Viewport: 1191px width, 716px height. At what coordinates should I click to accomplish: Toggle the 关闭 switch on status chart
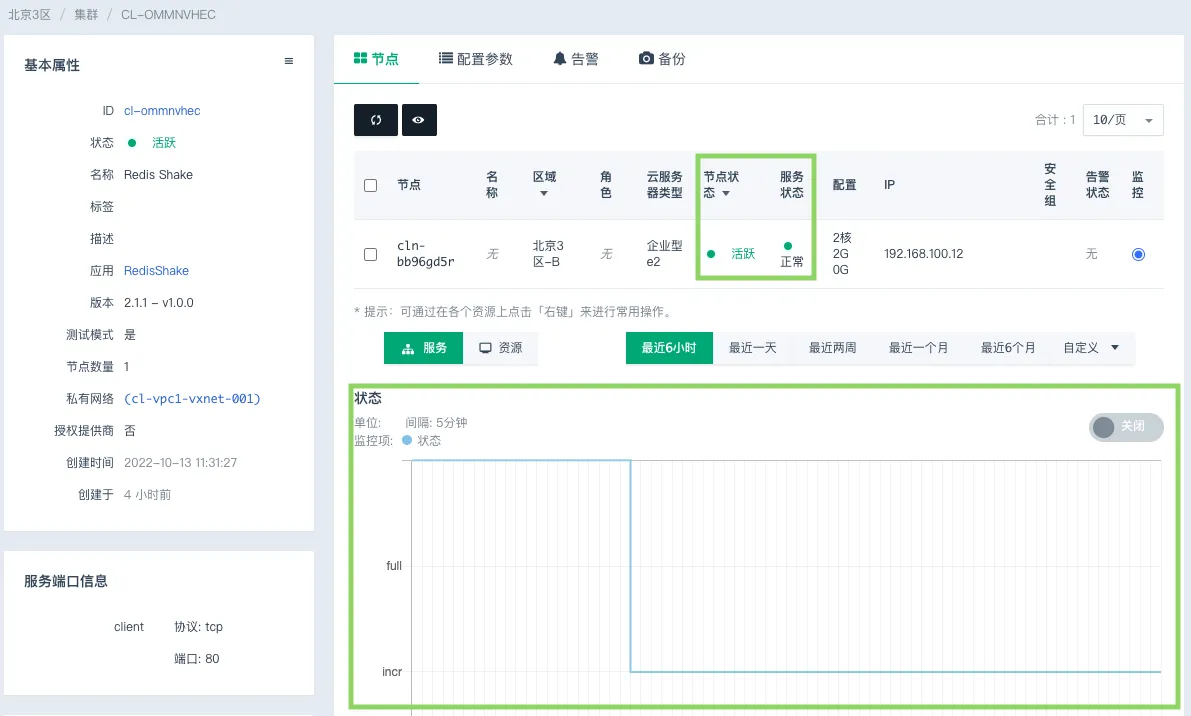[1126, 427]
